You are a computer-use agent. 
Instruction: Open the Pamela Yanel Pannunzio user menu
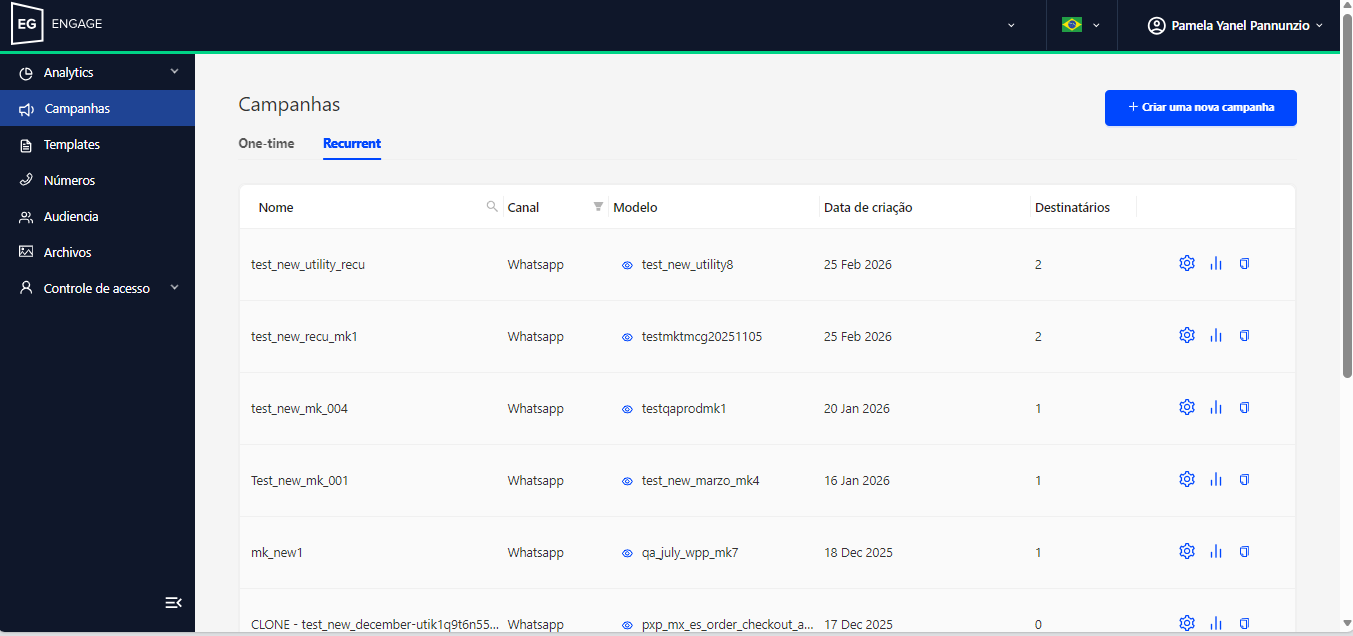point(1235,25)
